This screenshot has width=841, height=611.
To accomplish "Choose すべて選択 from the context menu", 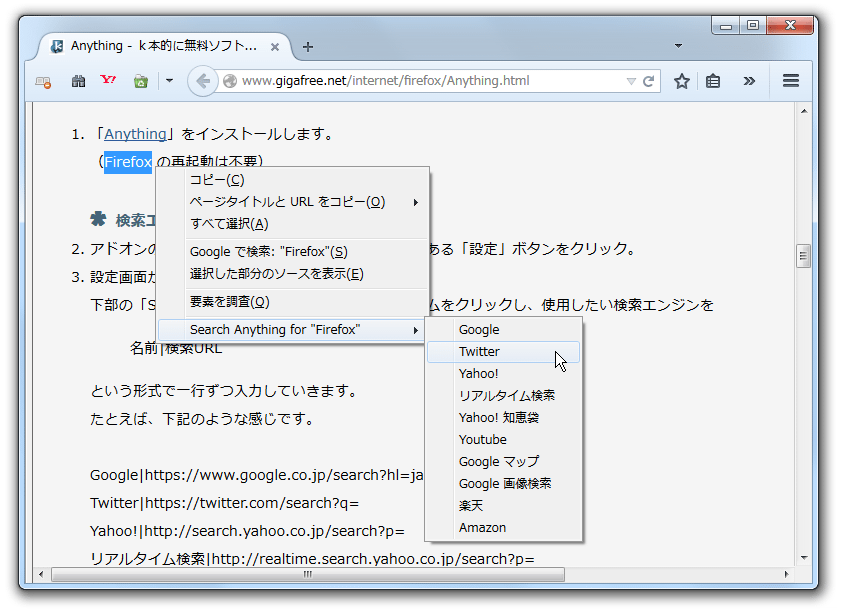I will 292,224.
